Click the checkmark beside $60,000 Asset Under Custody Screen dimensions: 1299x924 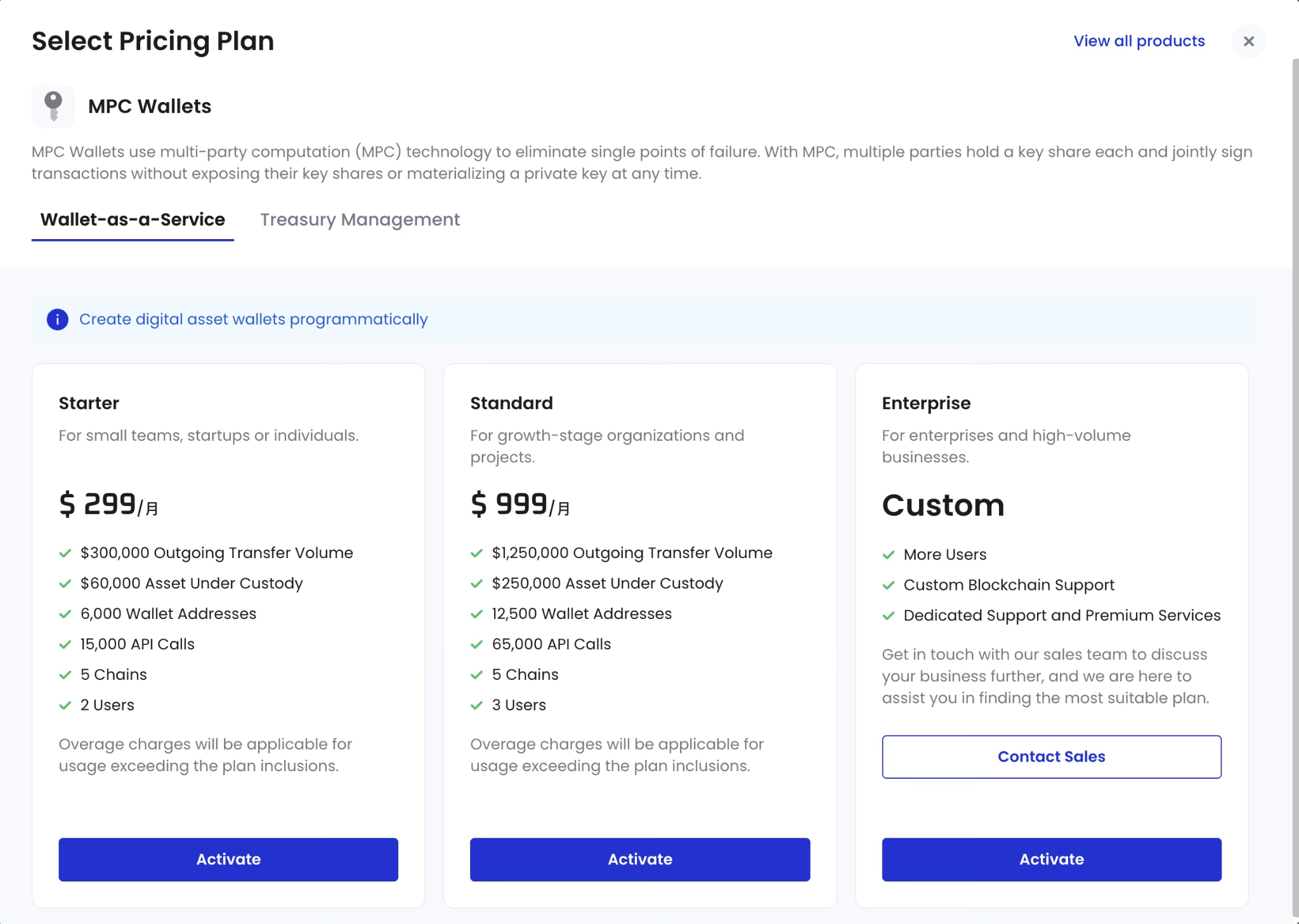click(x=66, y=583)
